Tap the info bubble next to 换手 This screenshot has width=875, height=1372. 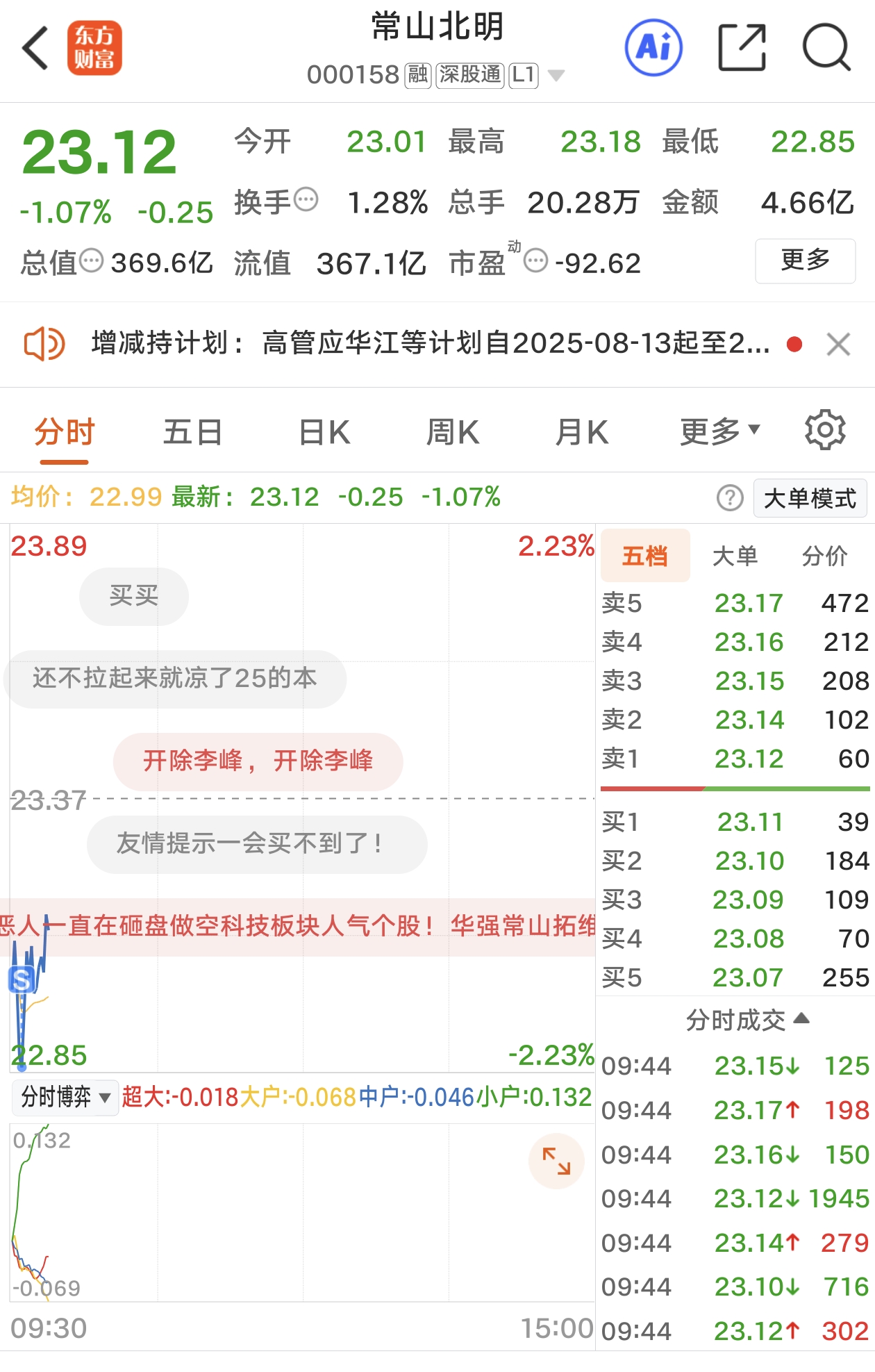click(306, 200)
